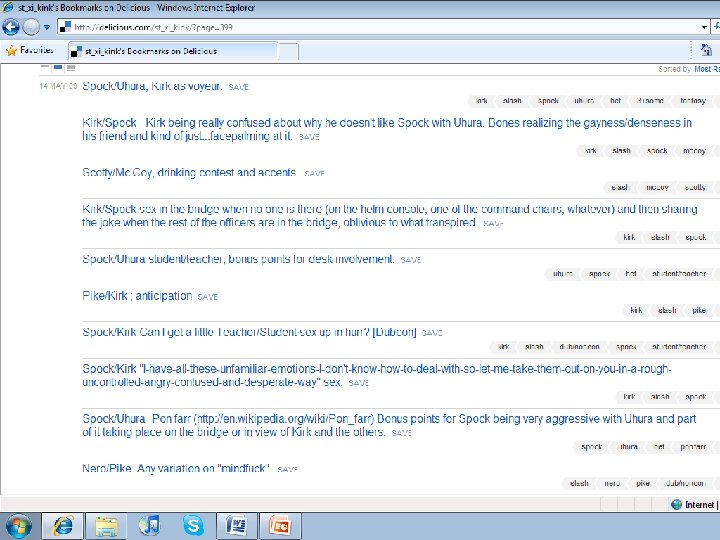The height and width of the screenshot is (540, 720).
Task: Save the 'Pike/Kirk ; anticipation' bookmark
Action: (x=208, y=297)
